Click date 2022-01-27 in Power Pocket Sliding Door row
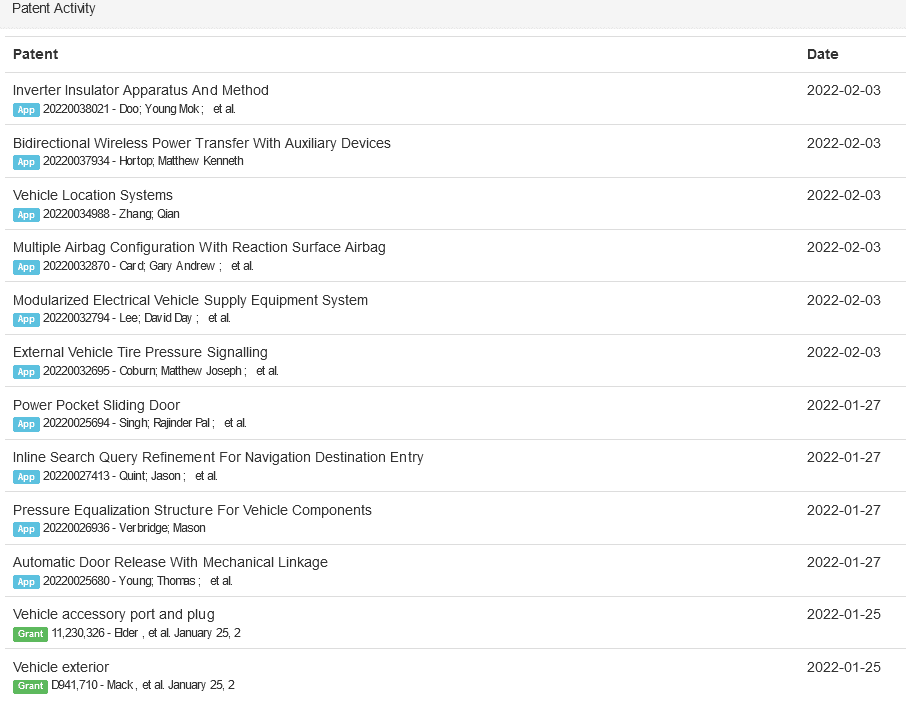 point(844,405)
